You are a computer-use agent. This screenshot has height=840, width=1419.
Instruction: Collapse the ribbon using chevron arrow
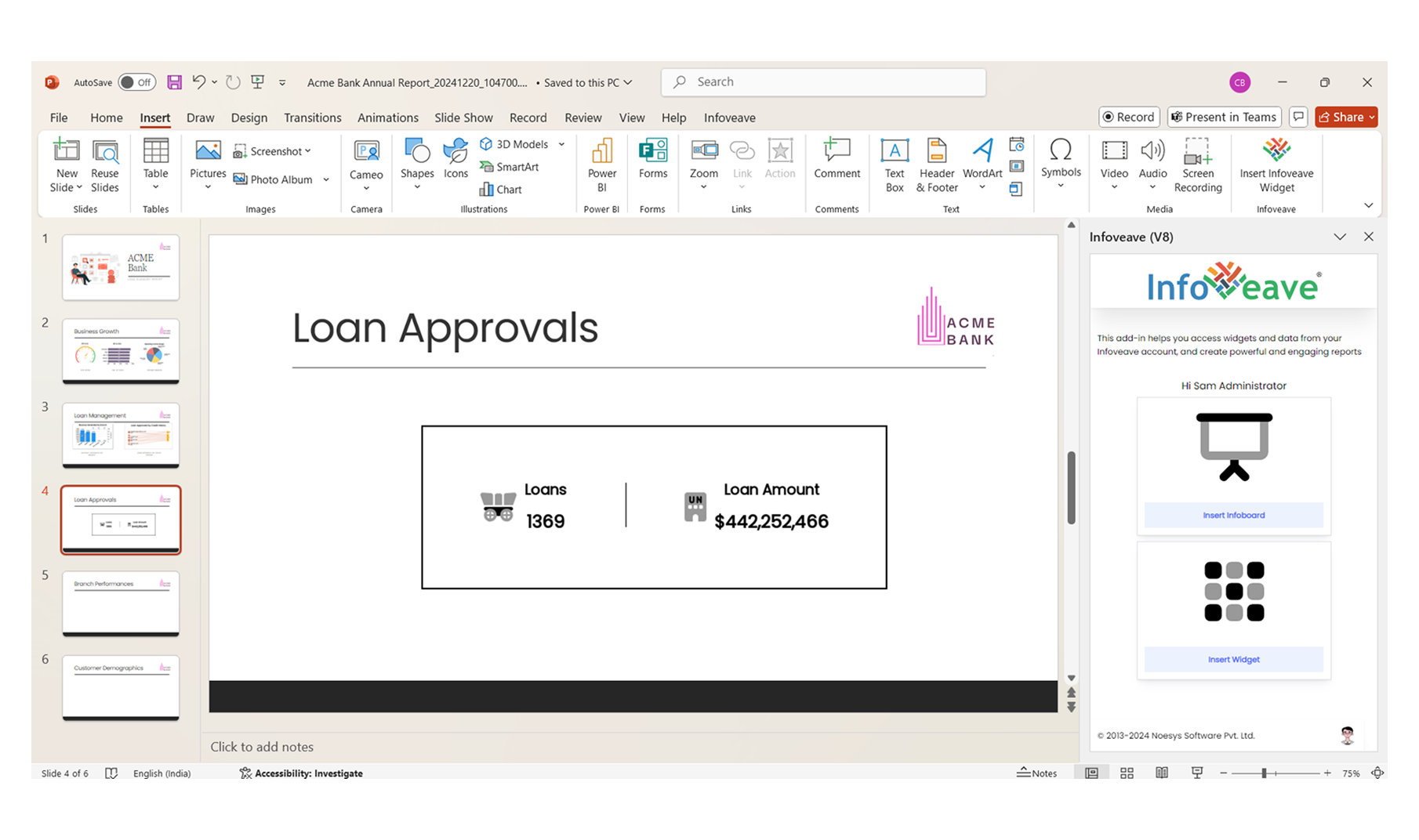click(1368, 205)
